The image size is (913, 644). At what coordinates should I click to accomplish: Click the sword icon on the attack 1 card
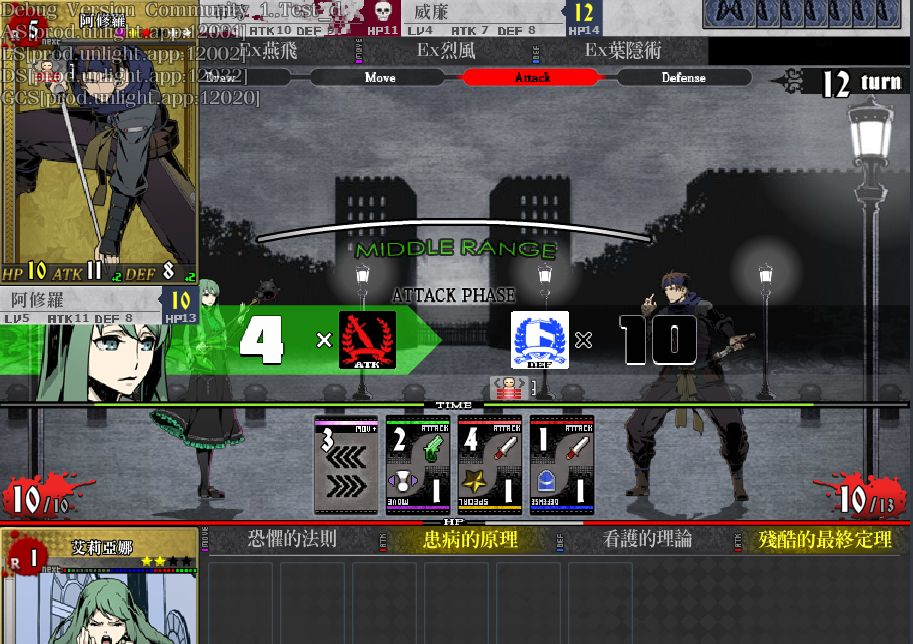[578, 448]
